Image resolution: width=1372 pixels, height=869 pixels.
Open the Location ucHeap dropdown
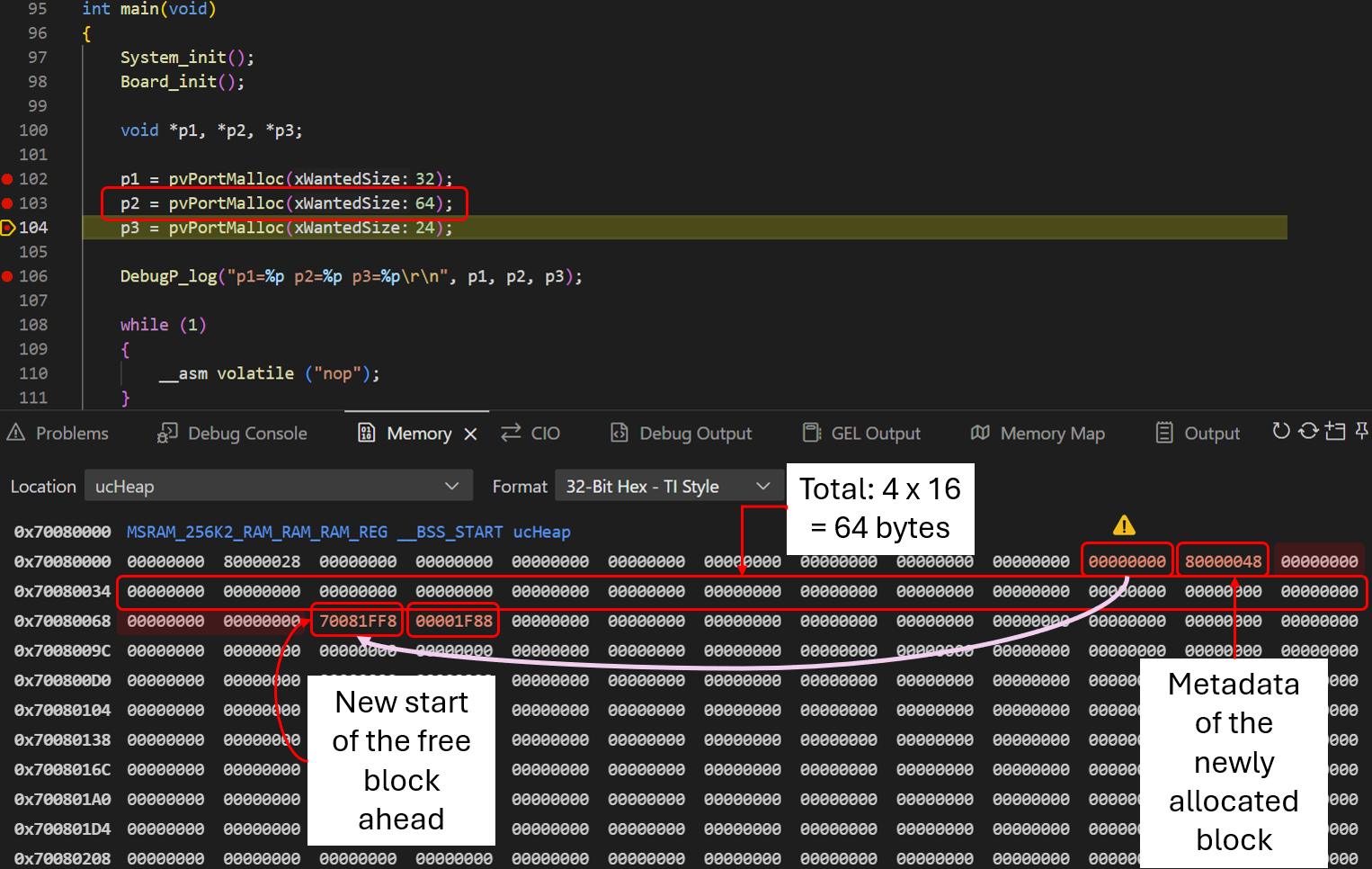click(278, 487)
